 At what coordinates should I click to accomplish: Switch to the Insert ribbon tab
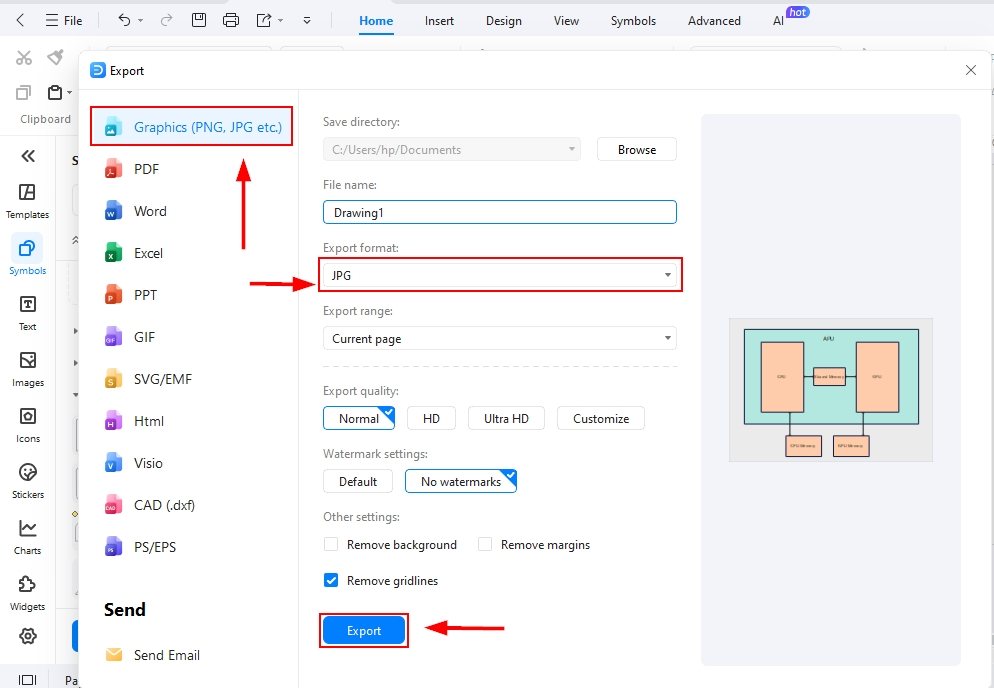pyautogui.click(x=439, y=20)
